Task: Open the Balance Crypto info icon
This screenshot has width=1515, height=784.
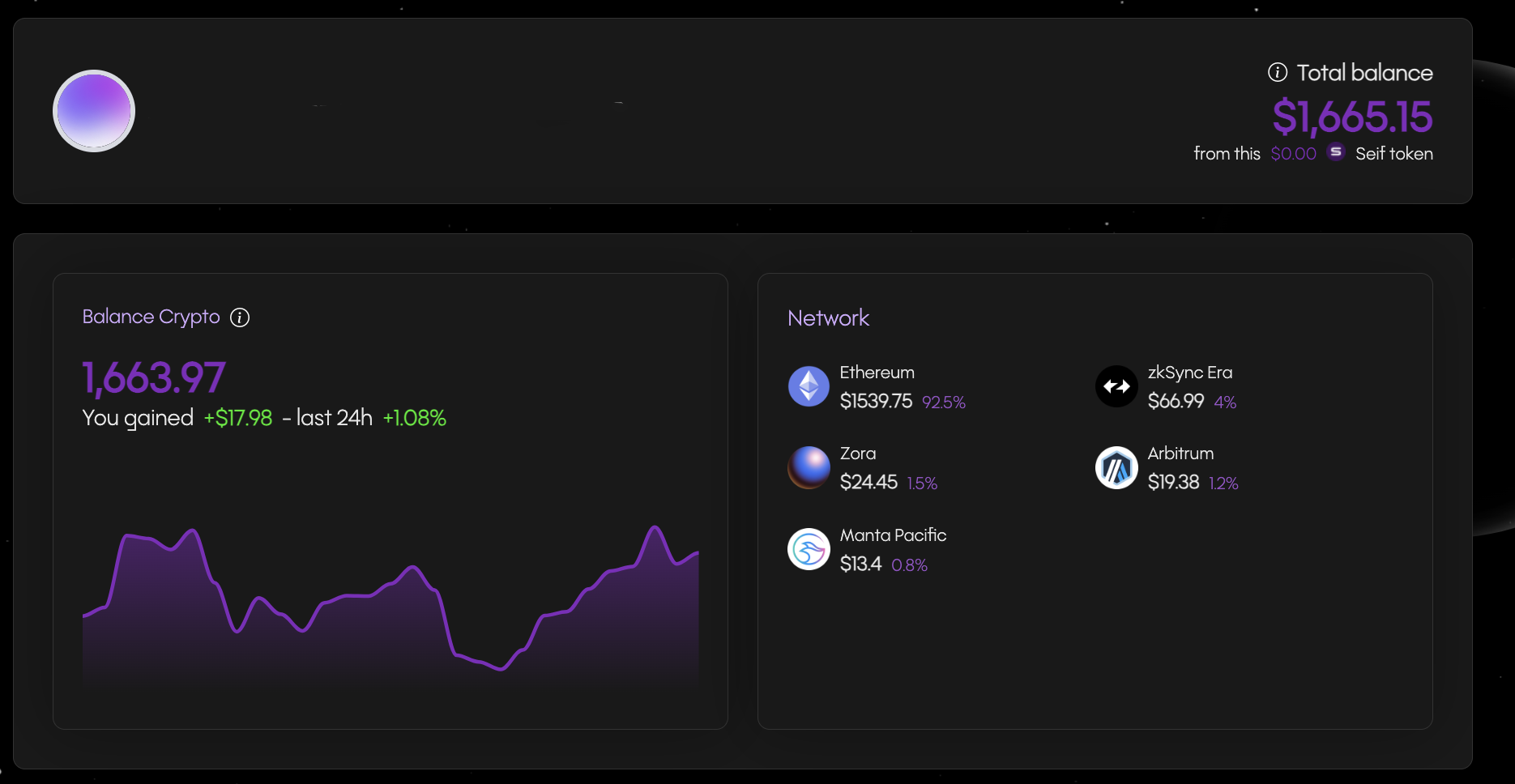Action: click(x=240, y=317)
